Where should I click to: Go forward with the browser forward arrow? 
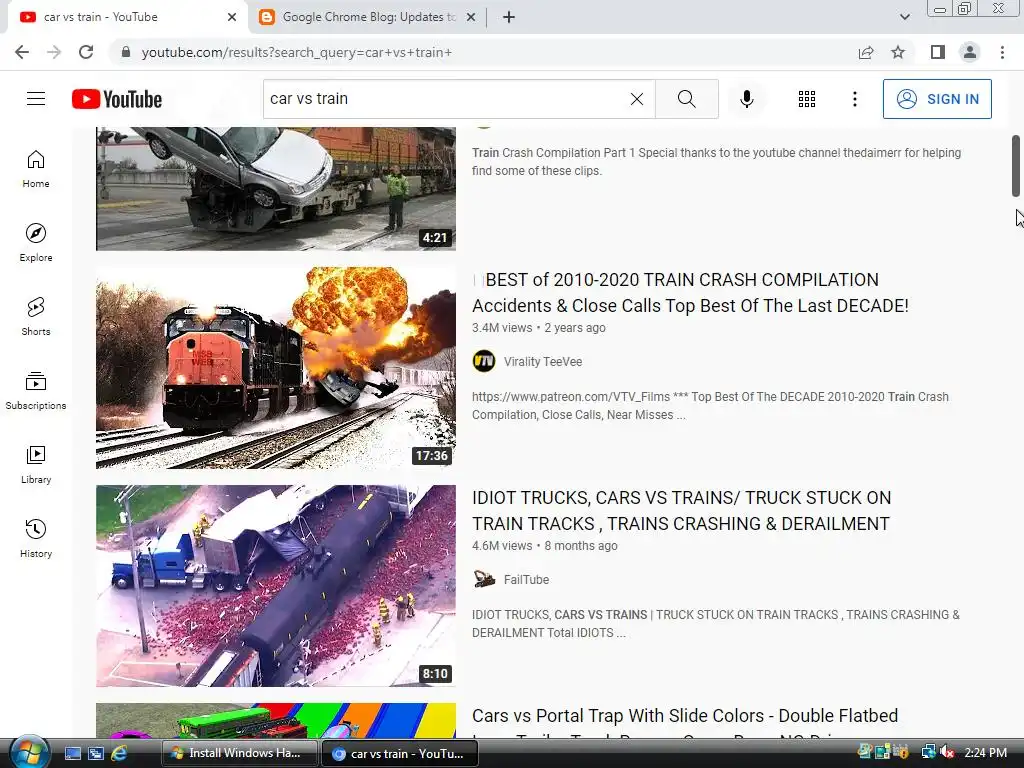[x=54, y=52]
